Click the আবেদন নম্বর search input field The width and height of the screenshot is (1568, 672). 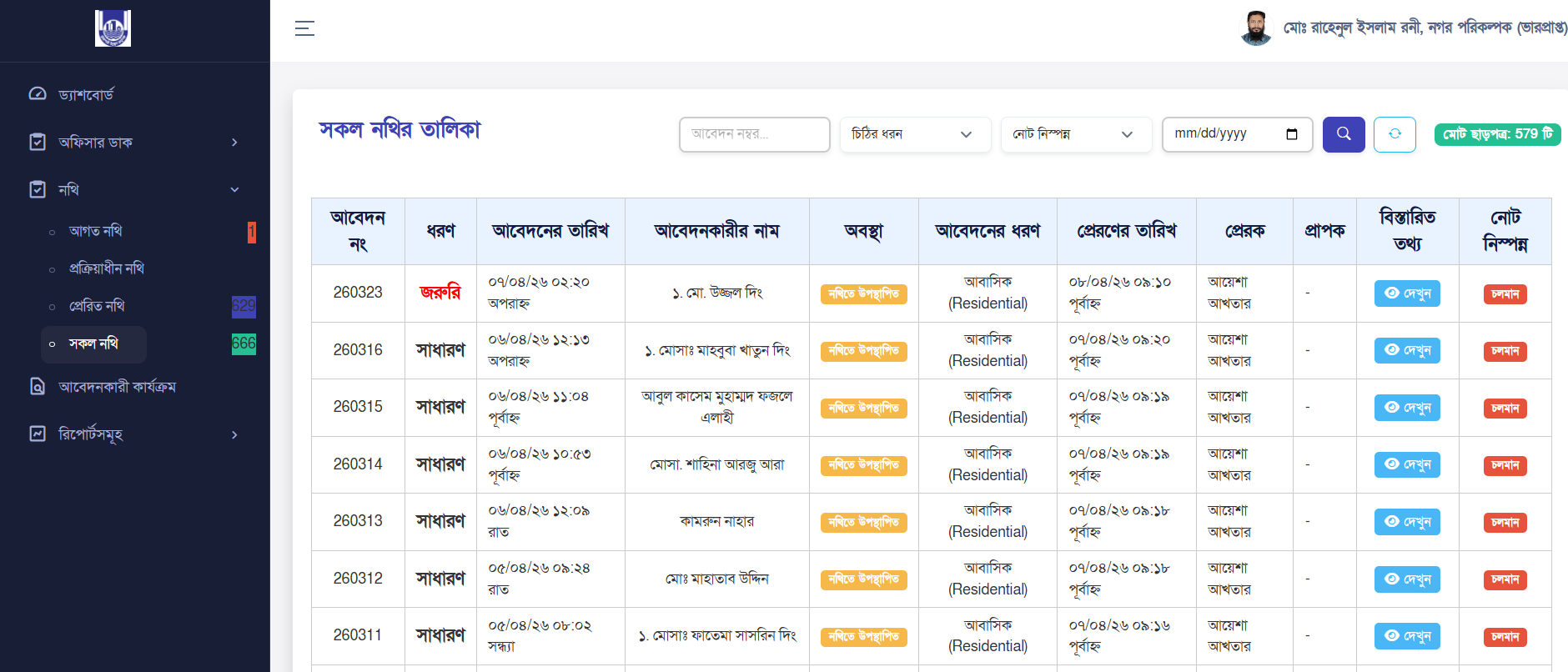[x=754, y=134]
